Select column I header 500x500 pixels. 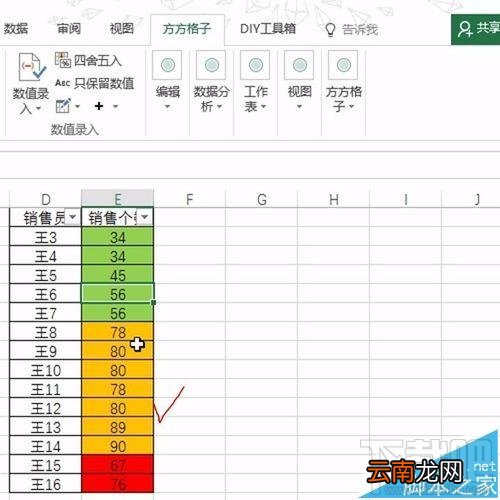coord(406,200)
